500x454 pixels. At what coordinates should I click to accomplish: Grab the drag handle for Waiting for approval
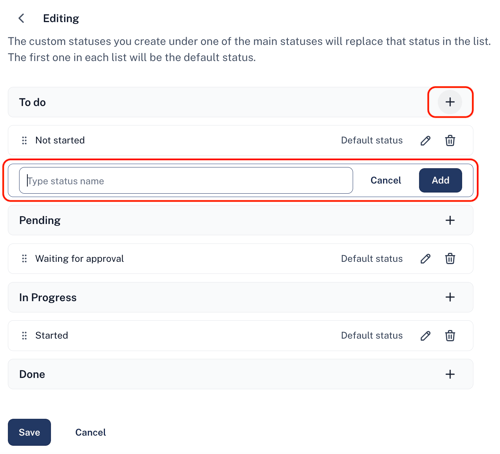point(24,259)
